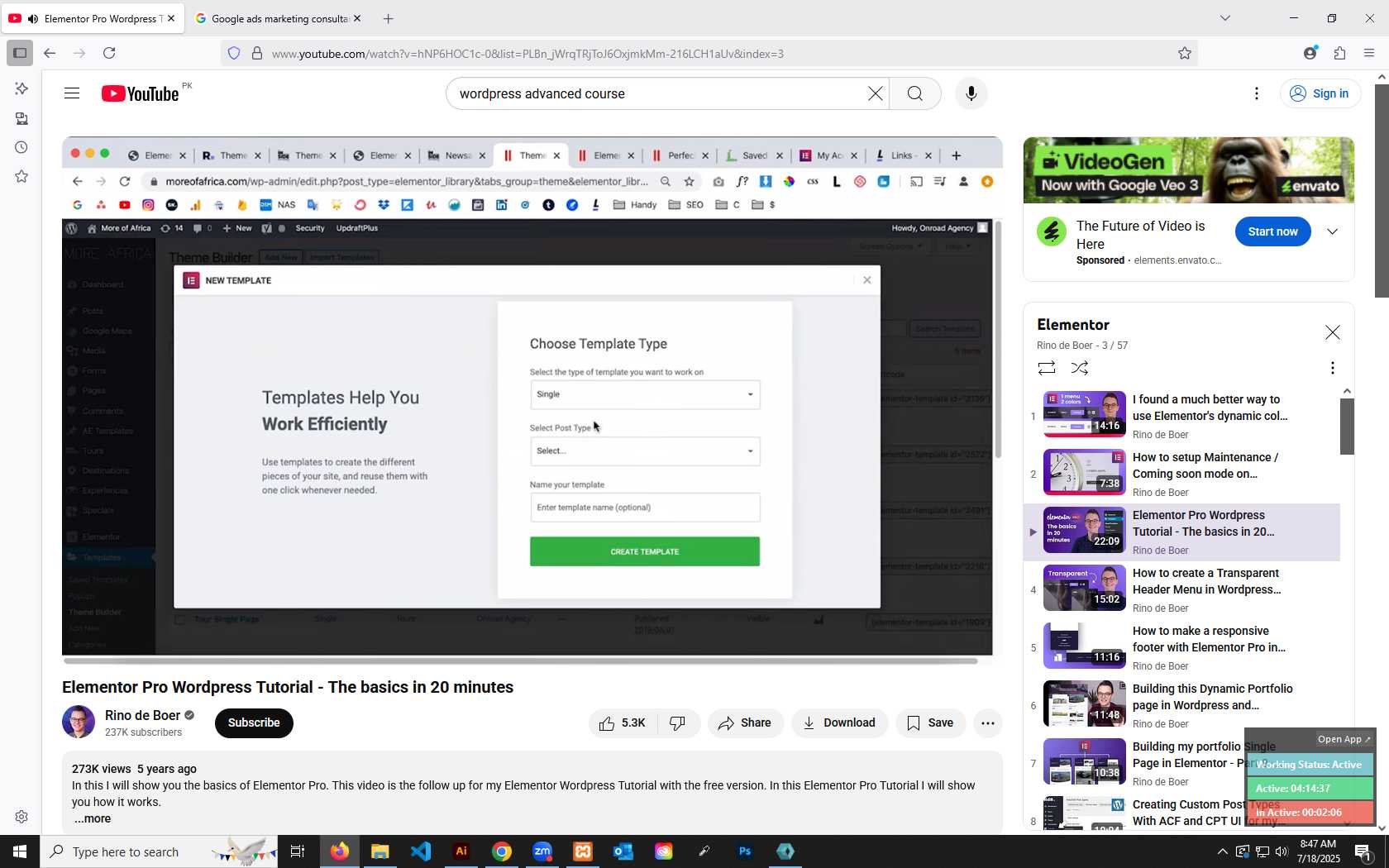Open Firefox application menu
This screenshot has height=868, width=1389.
pyautogui.click(x=1369, y=54)
